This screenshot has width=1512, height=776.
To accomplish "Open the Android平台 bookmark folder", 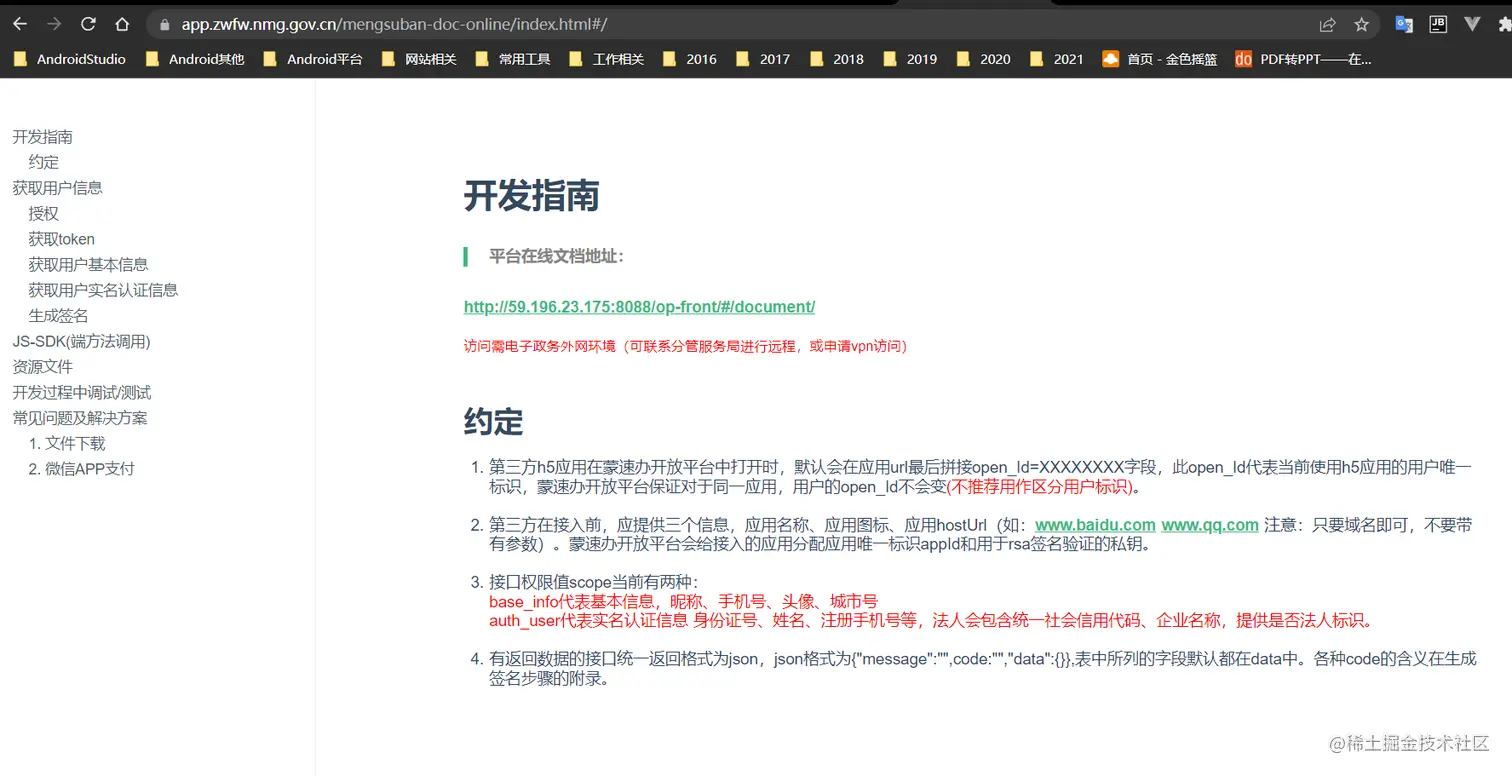I will point(313,59).
